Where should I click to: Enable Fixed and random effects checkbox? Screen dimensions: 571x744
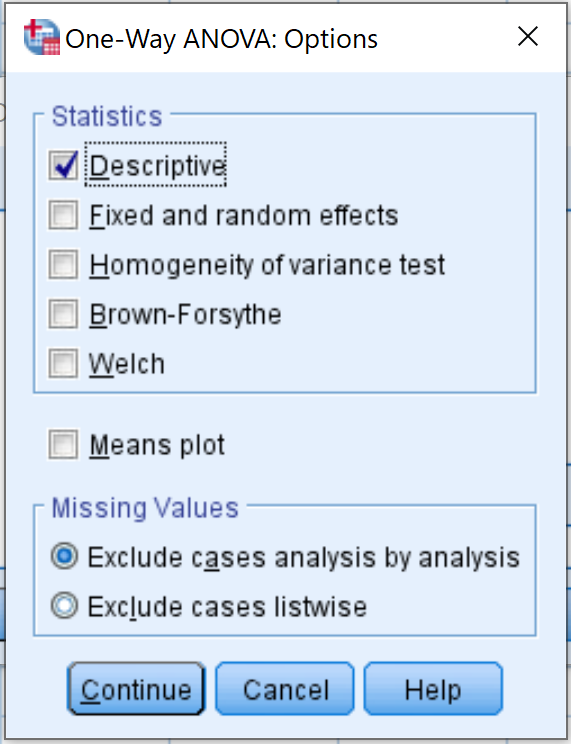point(63,215)
